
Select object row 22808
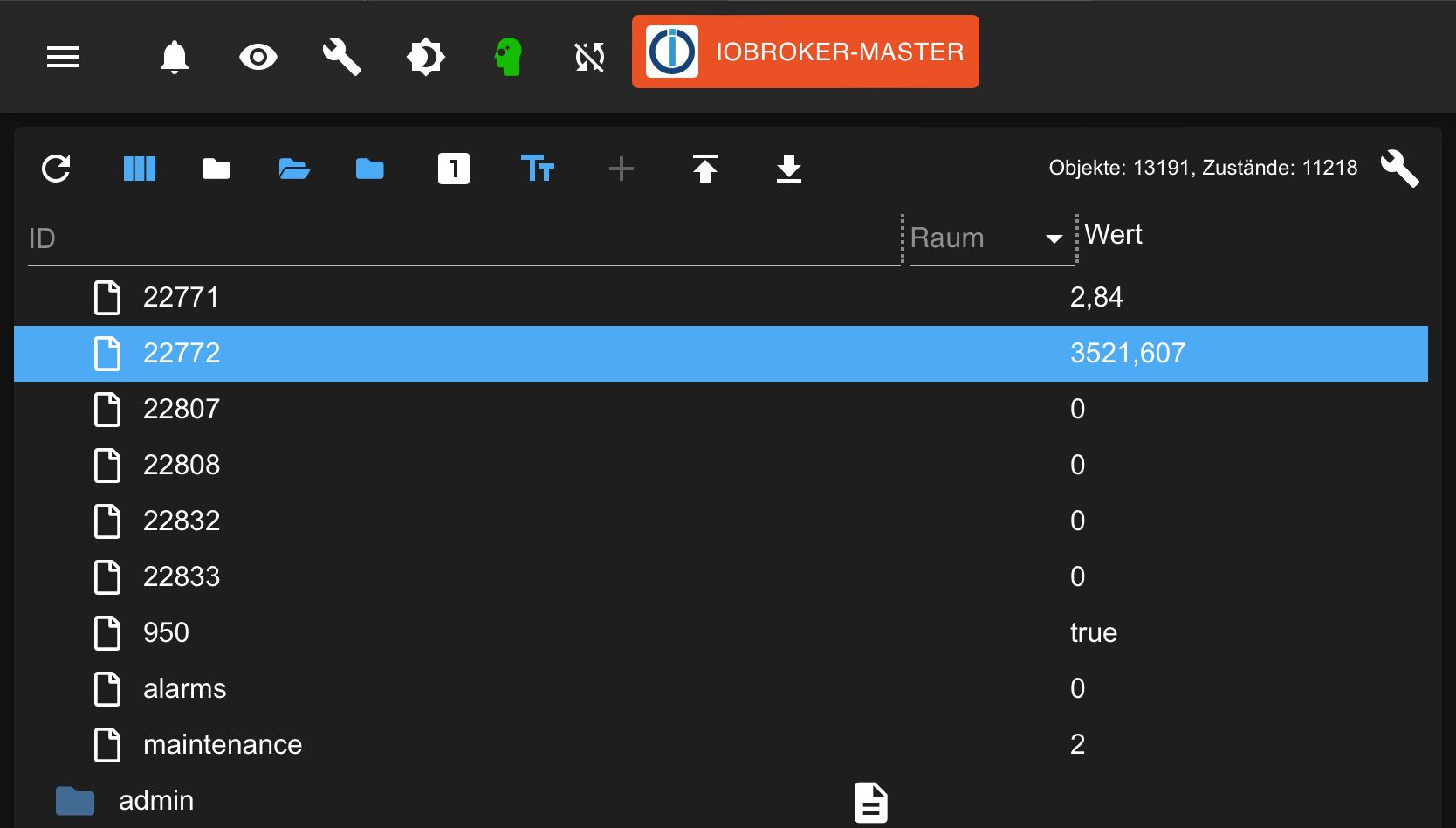[721, 466]
